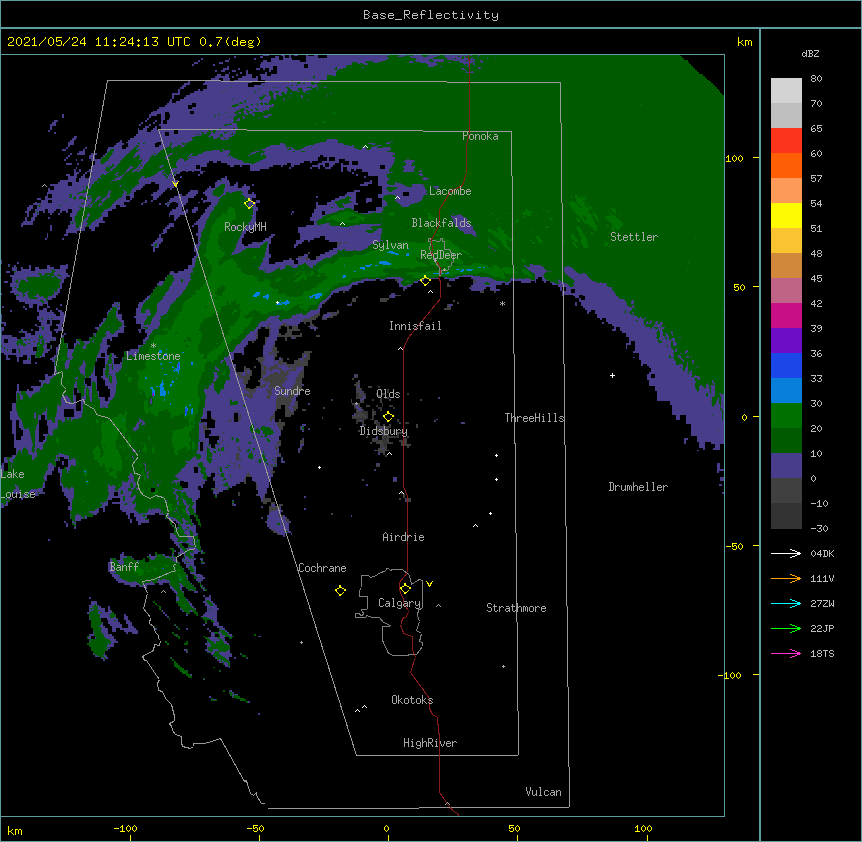
Task: Pick the light gray 70-80 dBZ swatch
Action: pos(786,91)
